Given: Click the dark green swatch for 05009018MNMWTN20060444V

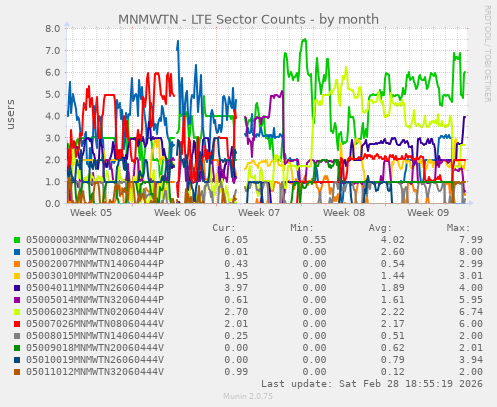Looking at the screenshot, I should pyautogui.click(x=17, y=348).
